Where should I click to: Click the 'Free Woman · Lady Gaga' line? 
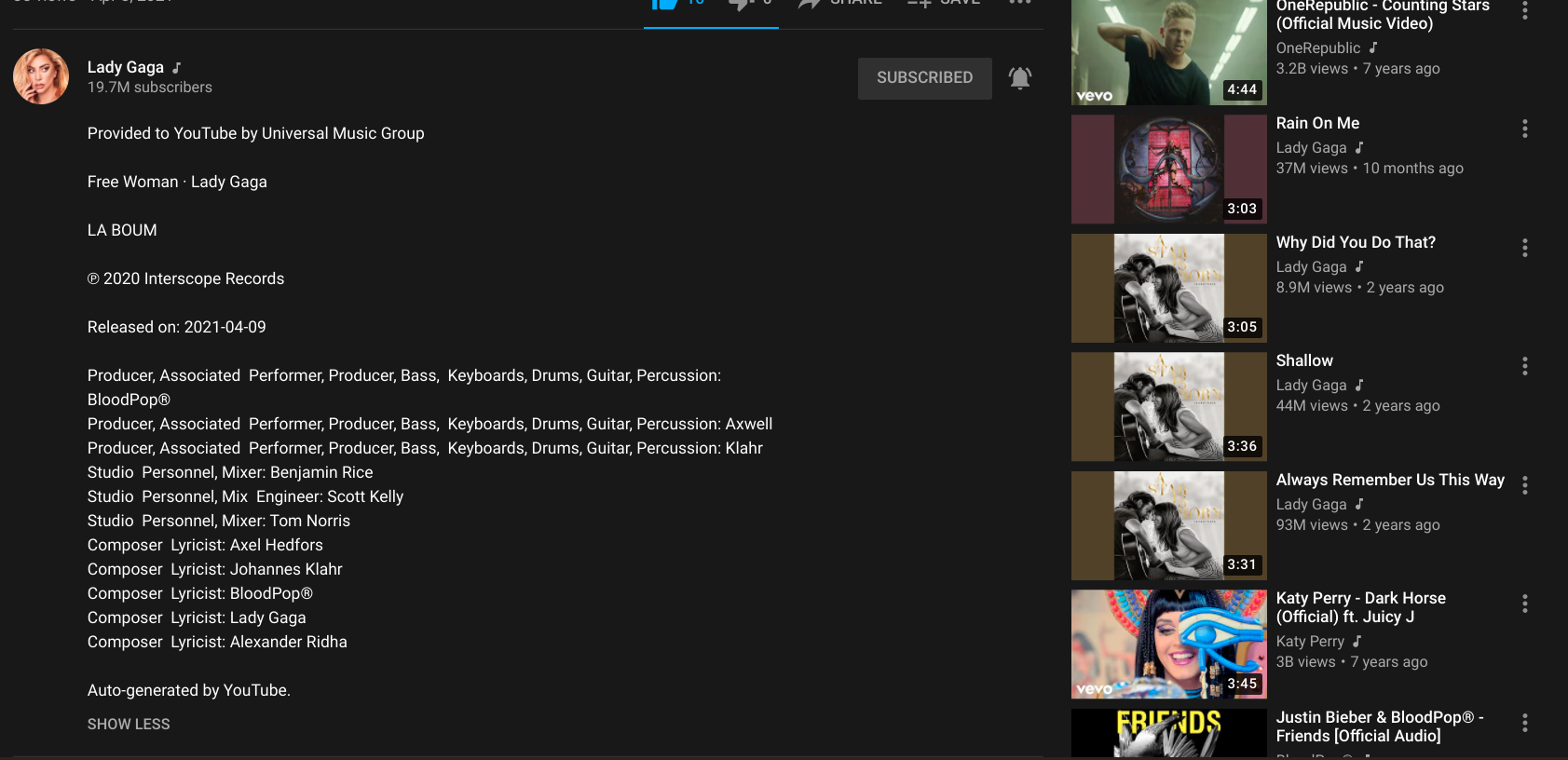tap(177, 182)
